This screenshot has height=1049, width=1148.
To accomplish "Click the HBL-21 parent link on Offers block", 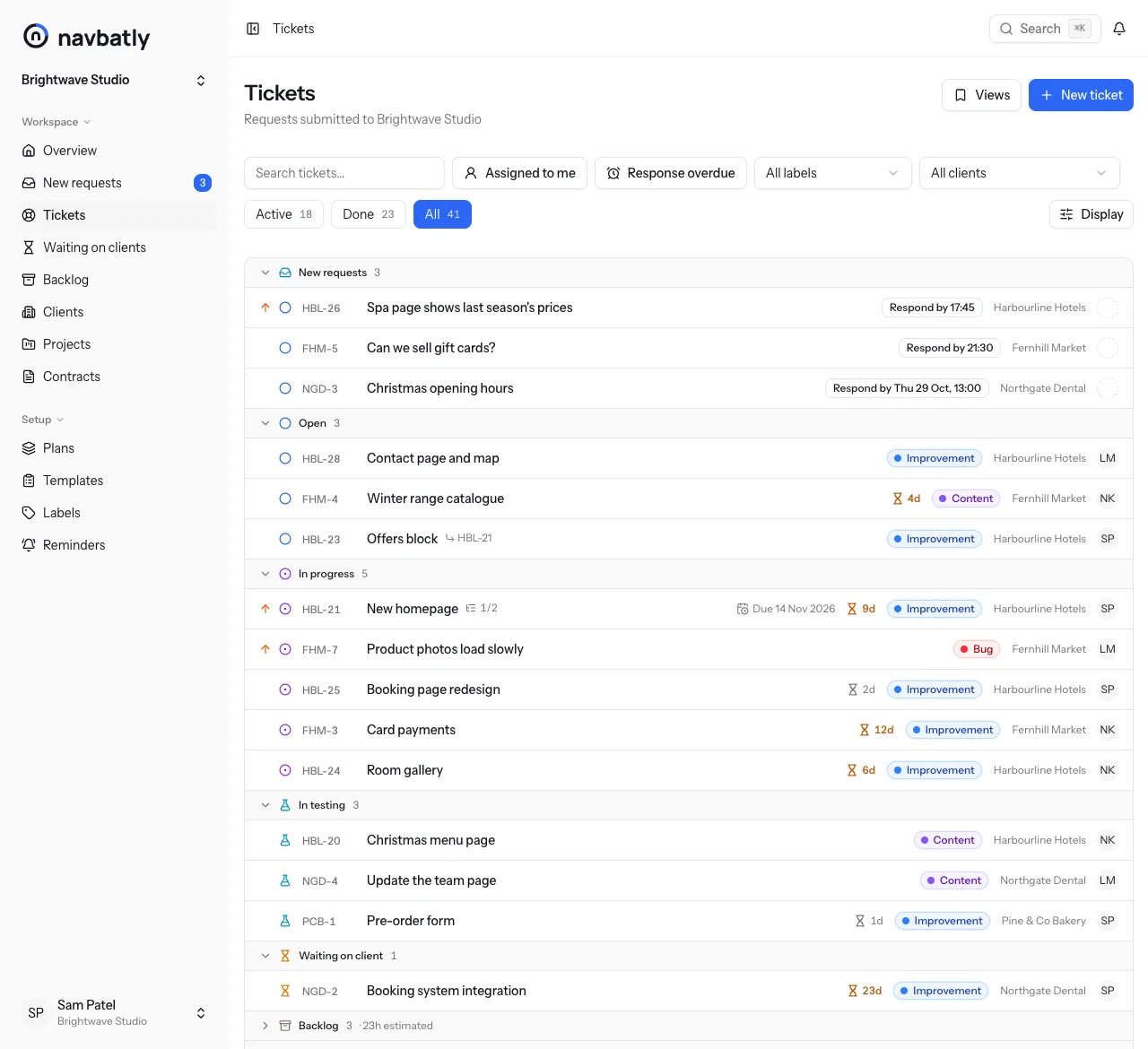I will [x=468, y=538].
